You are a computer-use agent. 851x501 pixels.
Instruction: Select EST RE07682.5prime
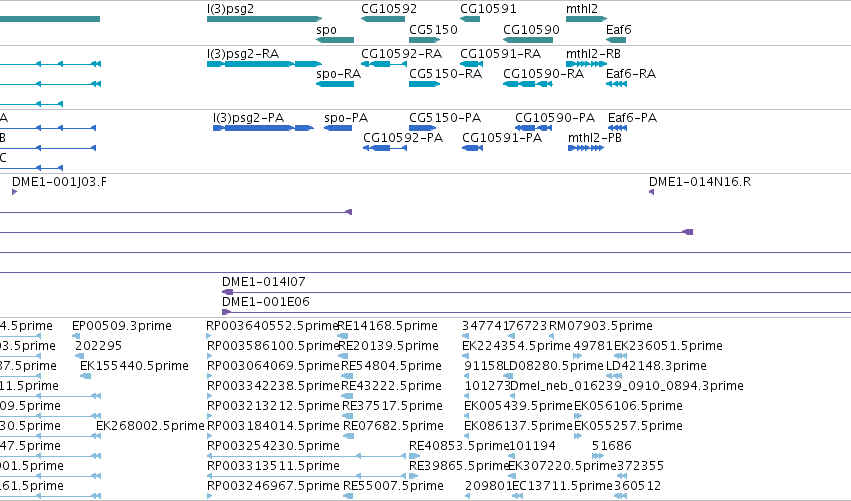point(393,426)
